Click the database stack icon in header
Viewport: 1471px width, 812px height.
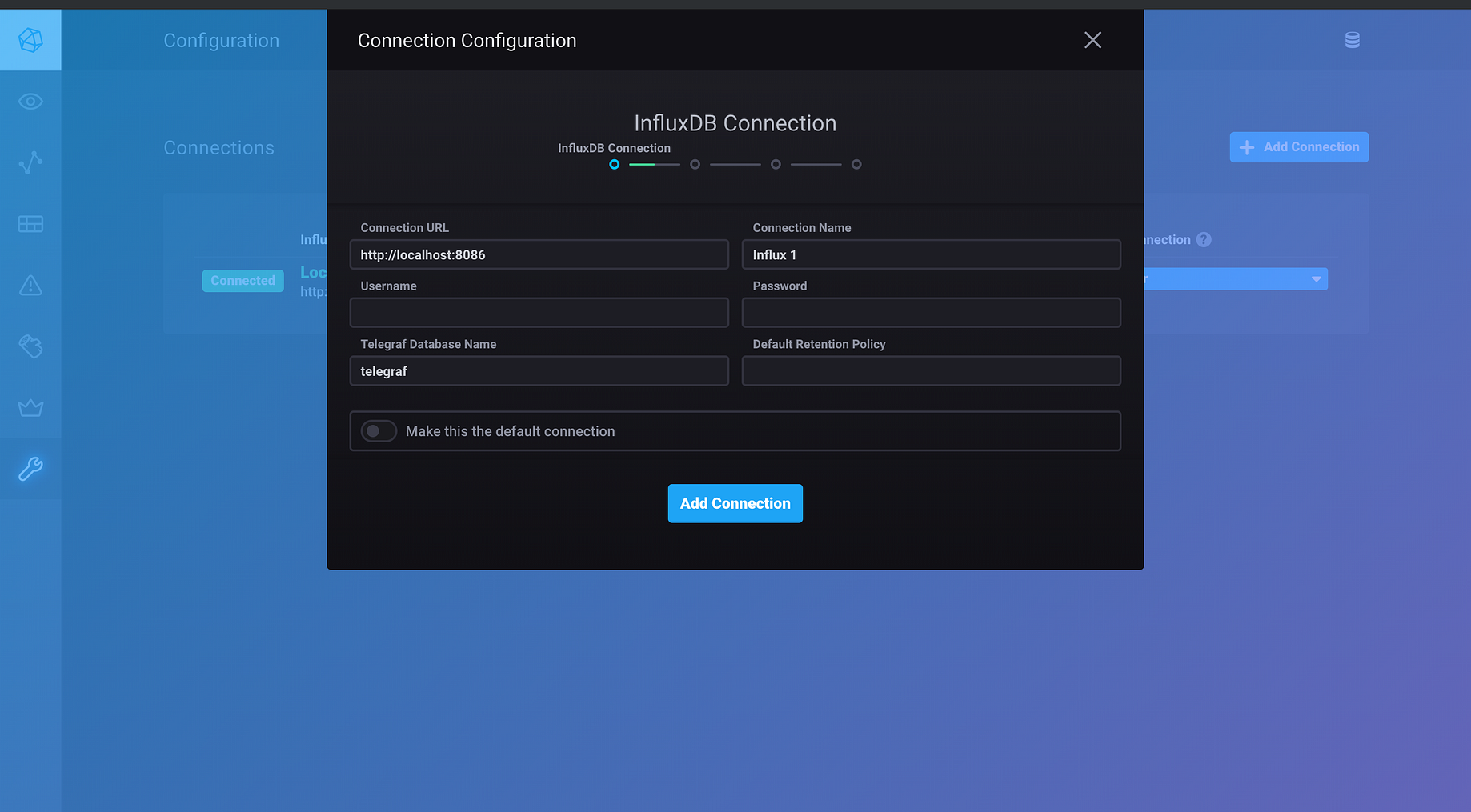1353,40
